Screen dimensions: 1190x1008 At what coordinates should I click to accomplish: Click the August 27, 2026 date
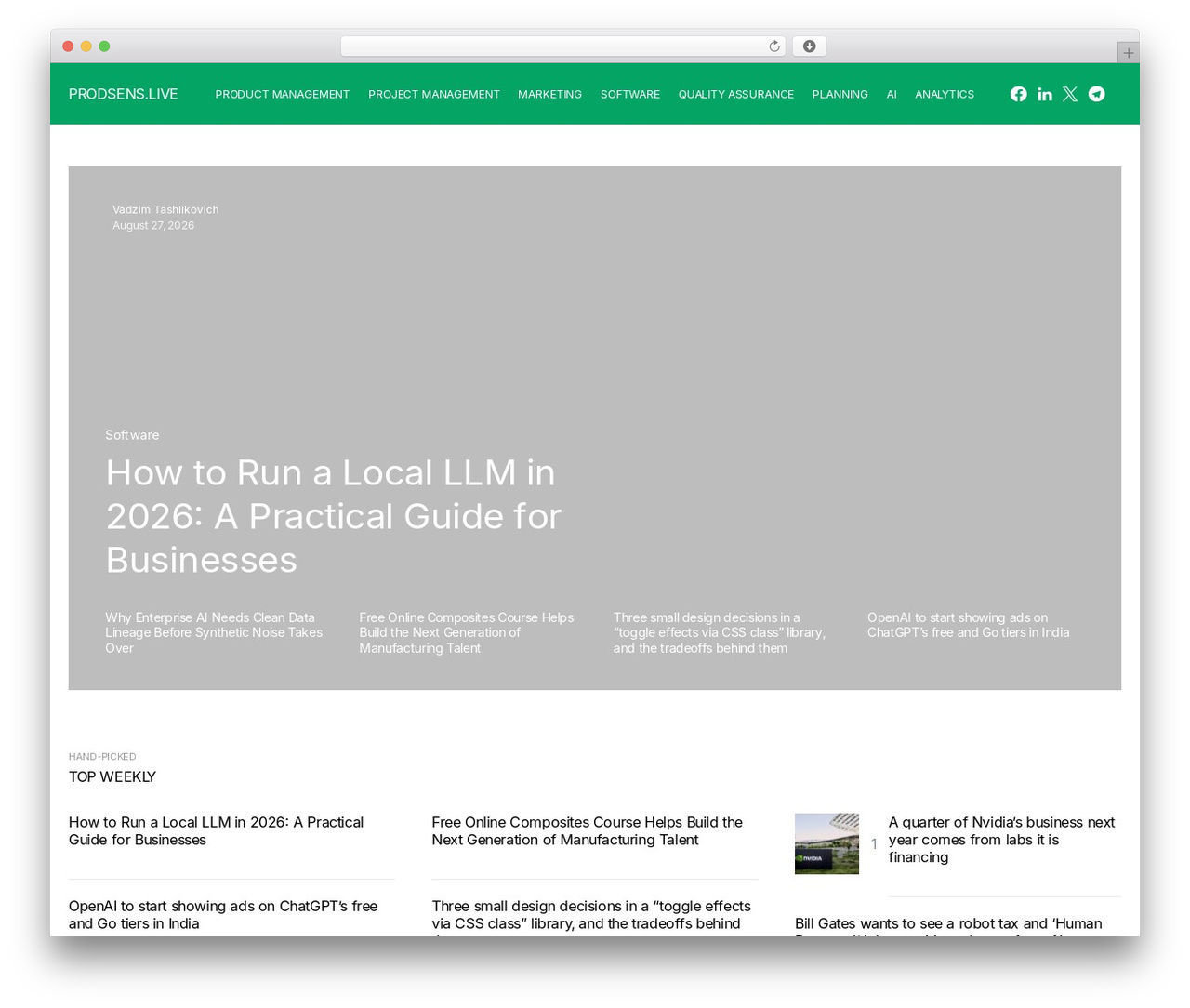click(x=153, y=226)
